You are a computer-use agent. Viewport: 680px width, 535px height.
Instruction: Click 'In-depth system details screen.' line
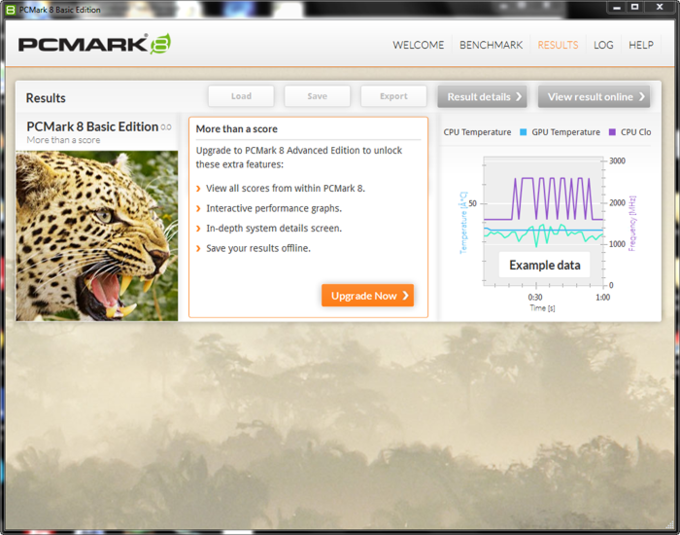pos(274,228)
